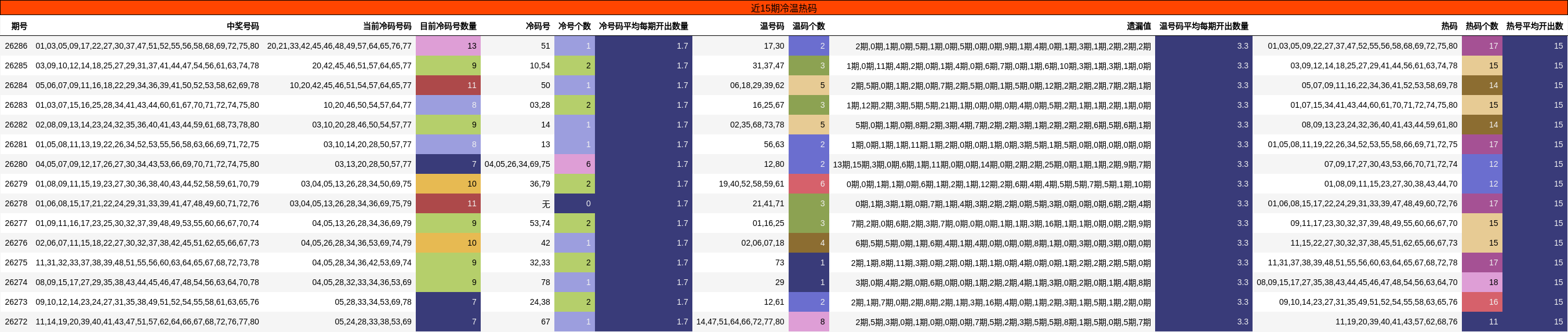The height and width of the screenshot is (332, 1568).
Task: Click the 遗漏值 column header
Action: tap(1139, 26)
